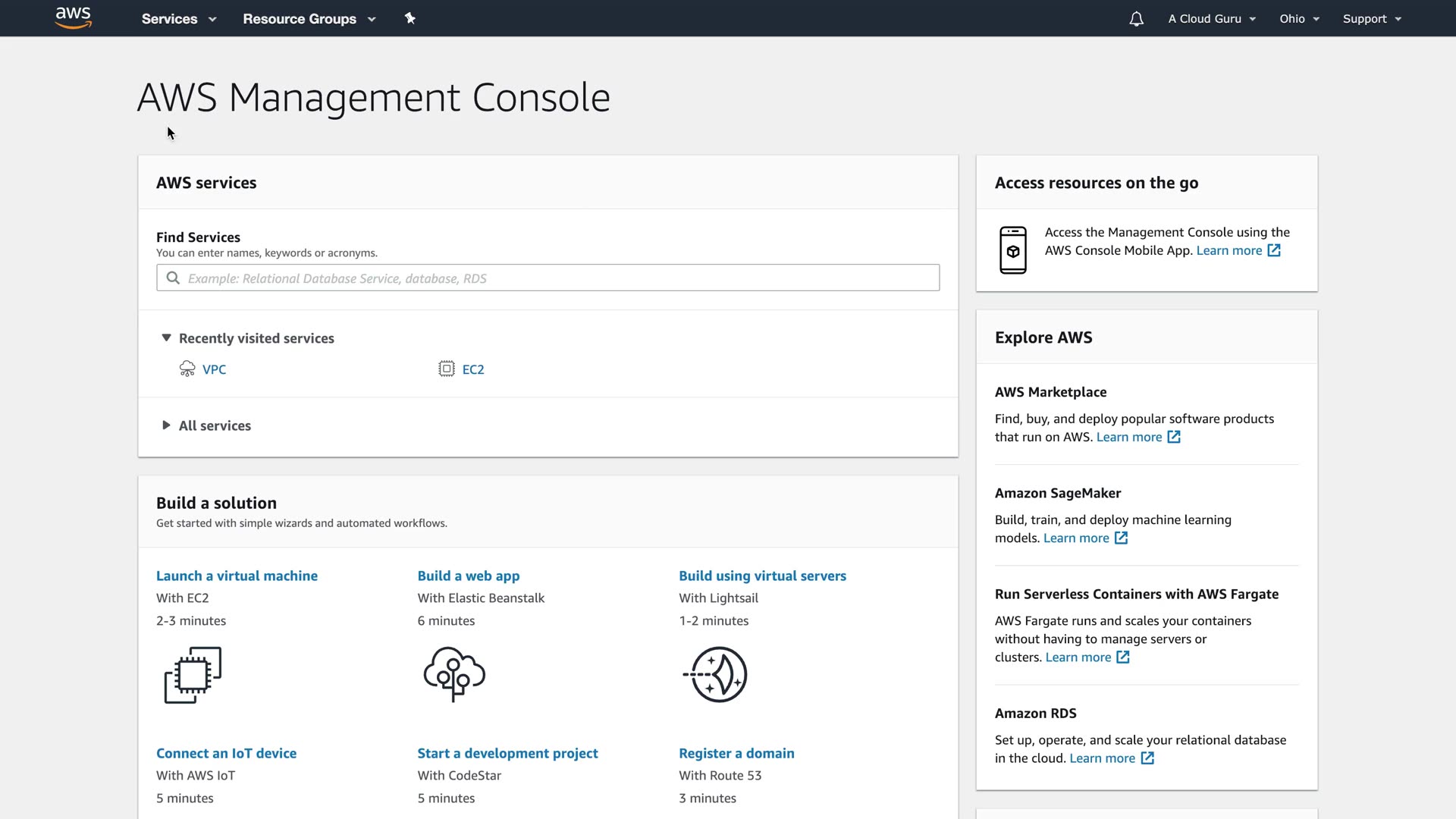This screenshot has height=819, width=1456.
Task: Open the A Cloud Guru account dropdown
Action: pyautogui.click(x=1211, y=19)
